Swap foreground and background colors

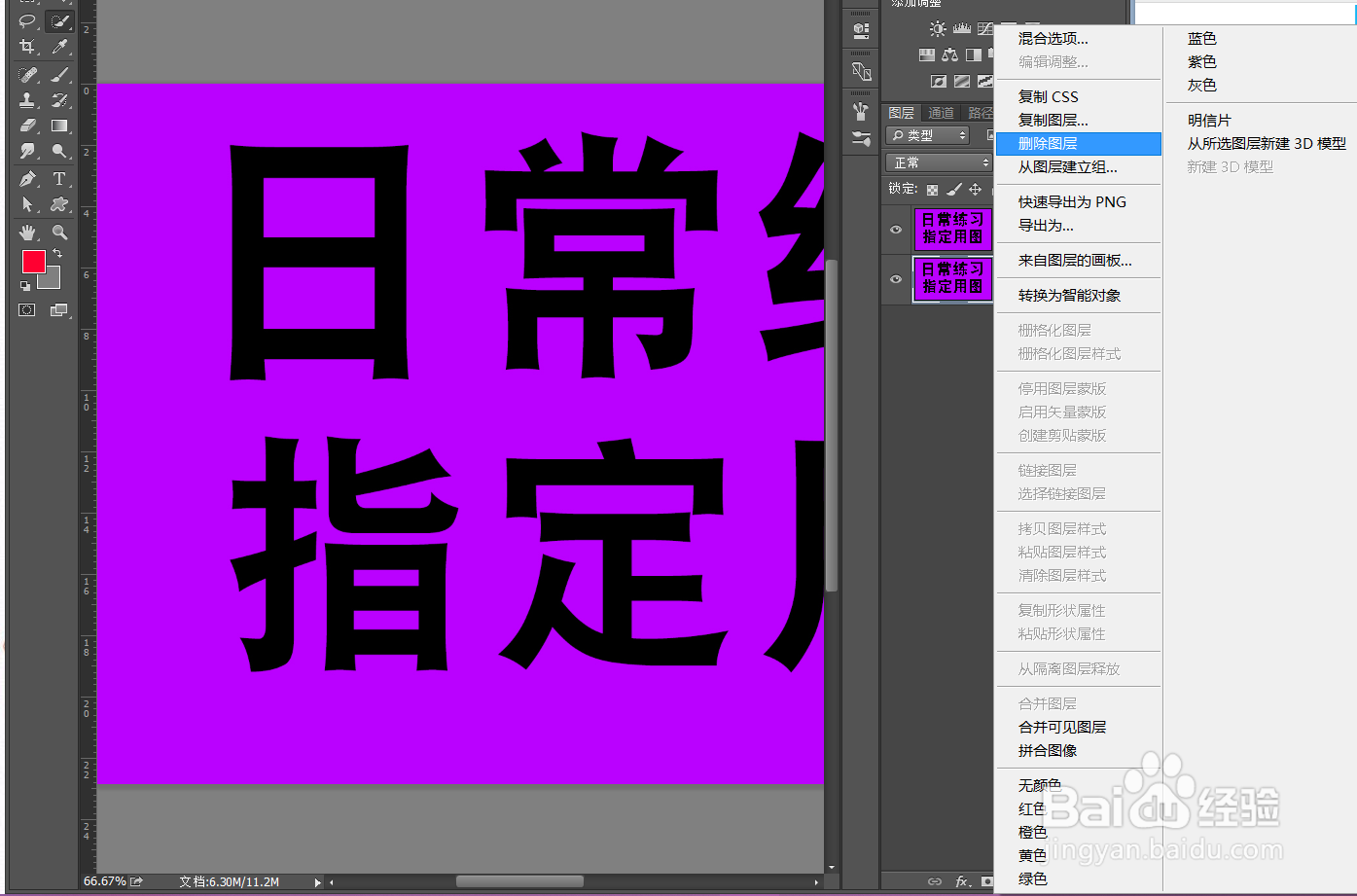(57, 253)
